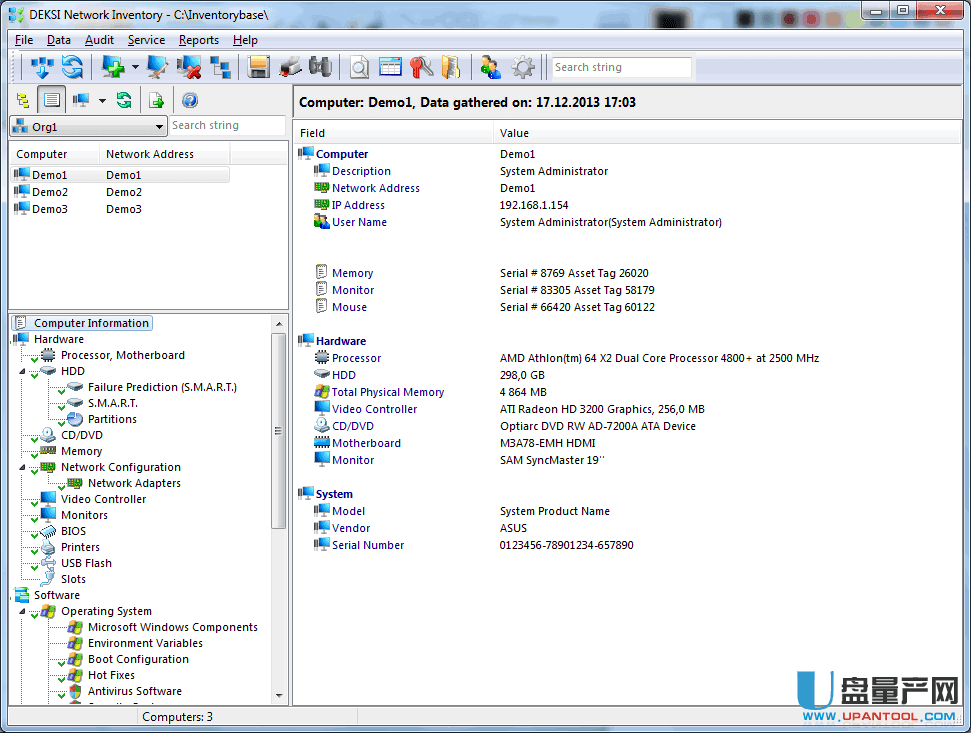Click the gear settings icon in toolbar
Viewport: 971px width, 733px height.
point(522,67)
